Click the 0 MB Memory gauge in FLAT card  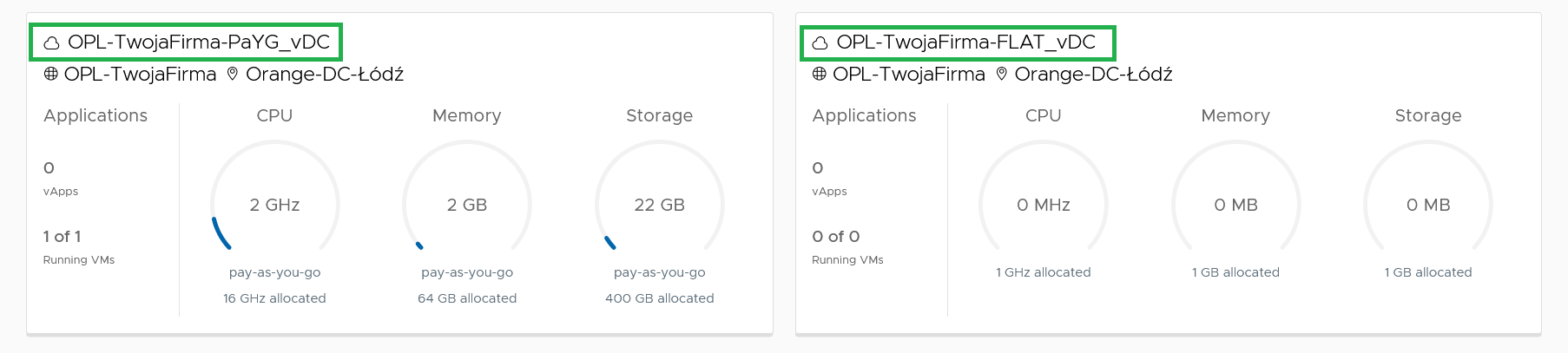pyautogui.click(x=1235, y=205)
